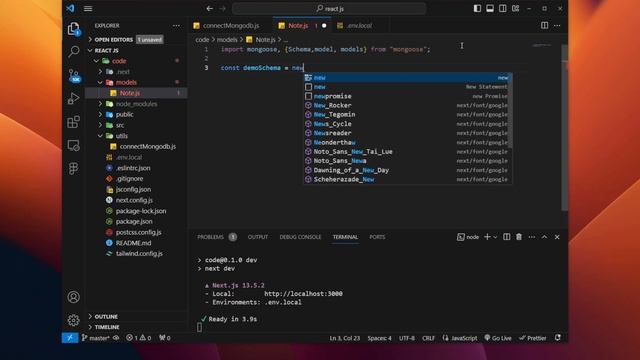Switch to connectMongodb.js editor tab

[231, 25]
